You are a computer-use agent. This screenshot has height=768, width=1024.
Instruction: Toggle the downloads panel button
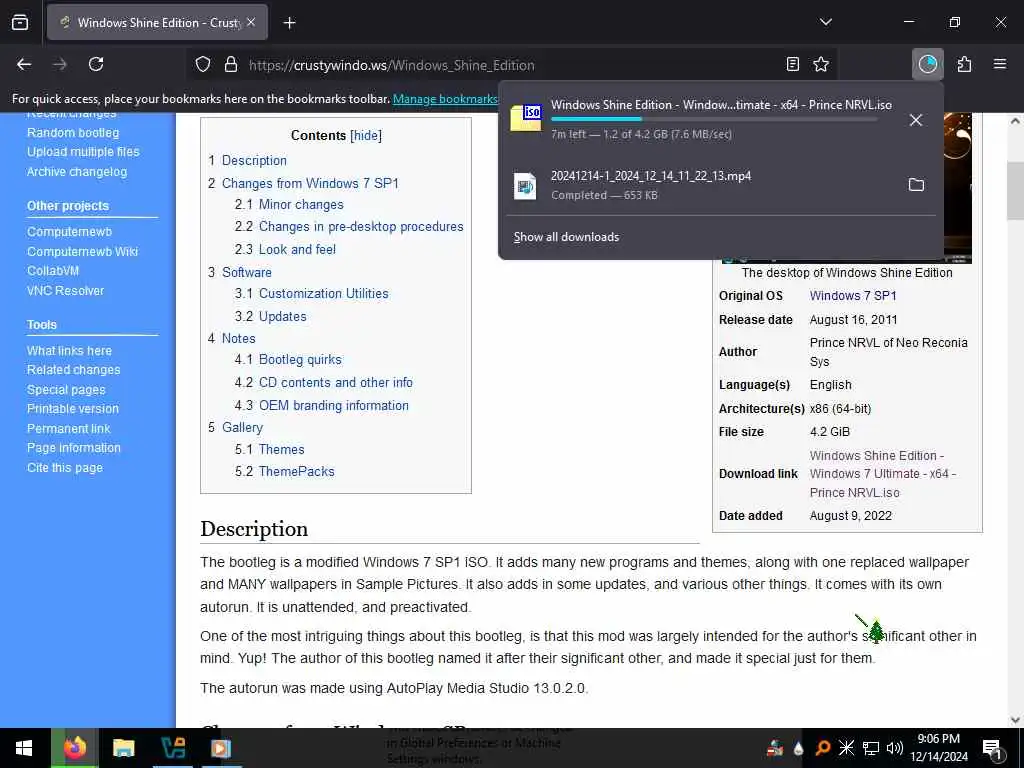point(927,64)
